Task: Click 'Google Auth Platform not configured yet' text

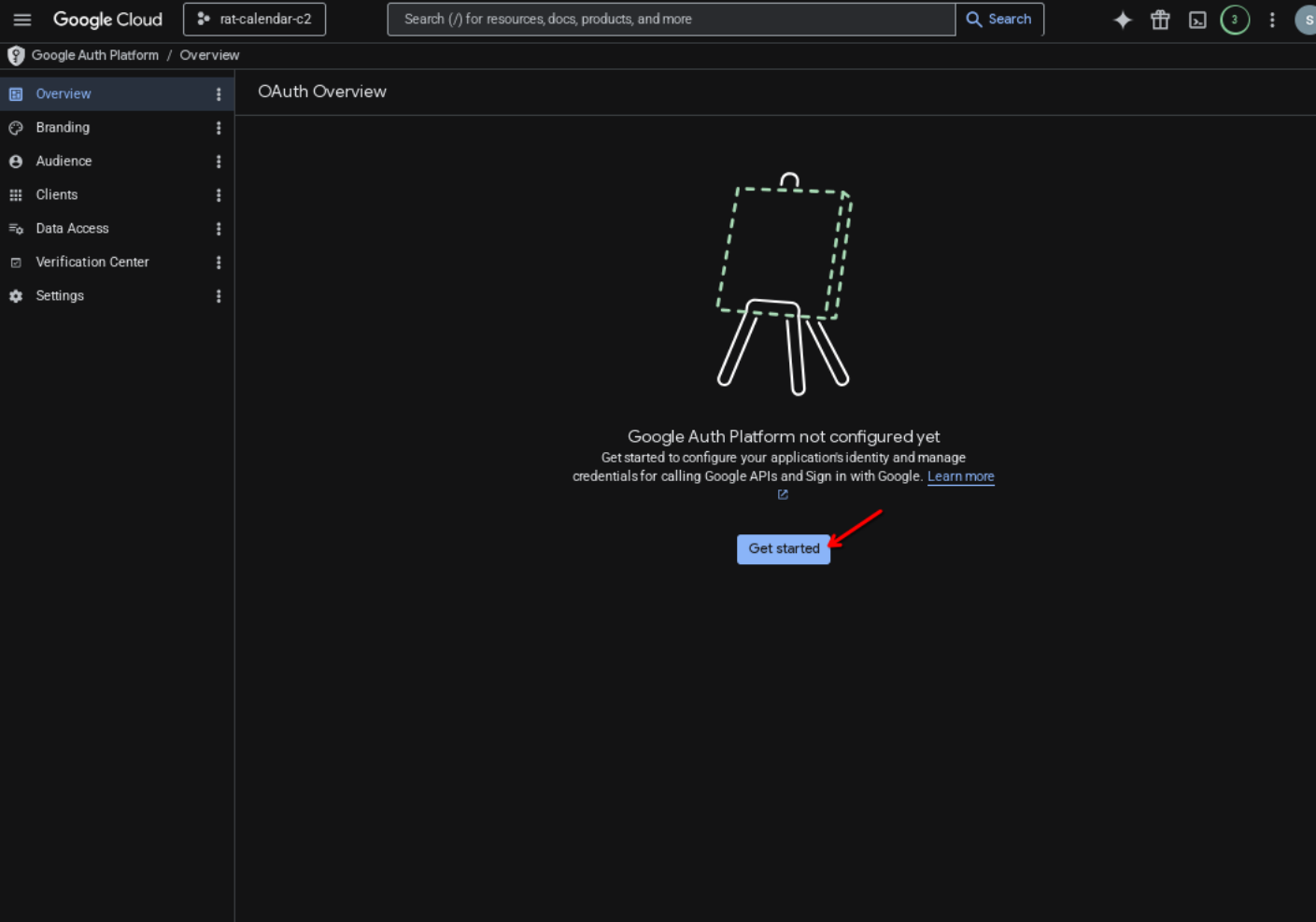Action: pos(784,436)
